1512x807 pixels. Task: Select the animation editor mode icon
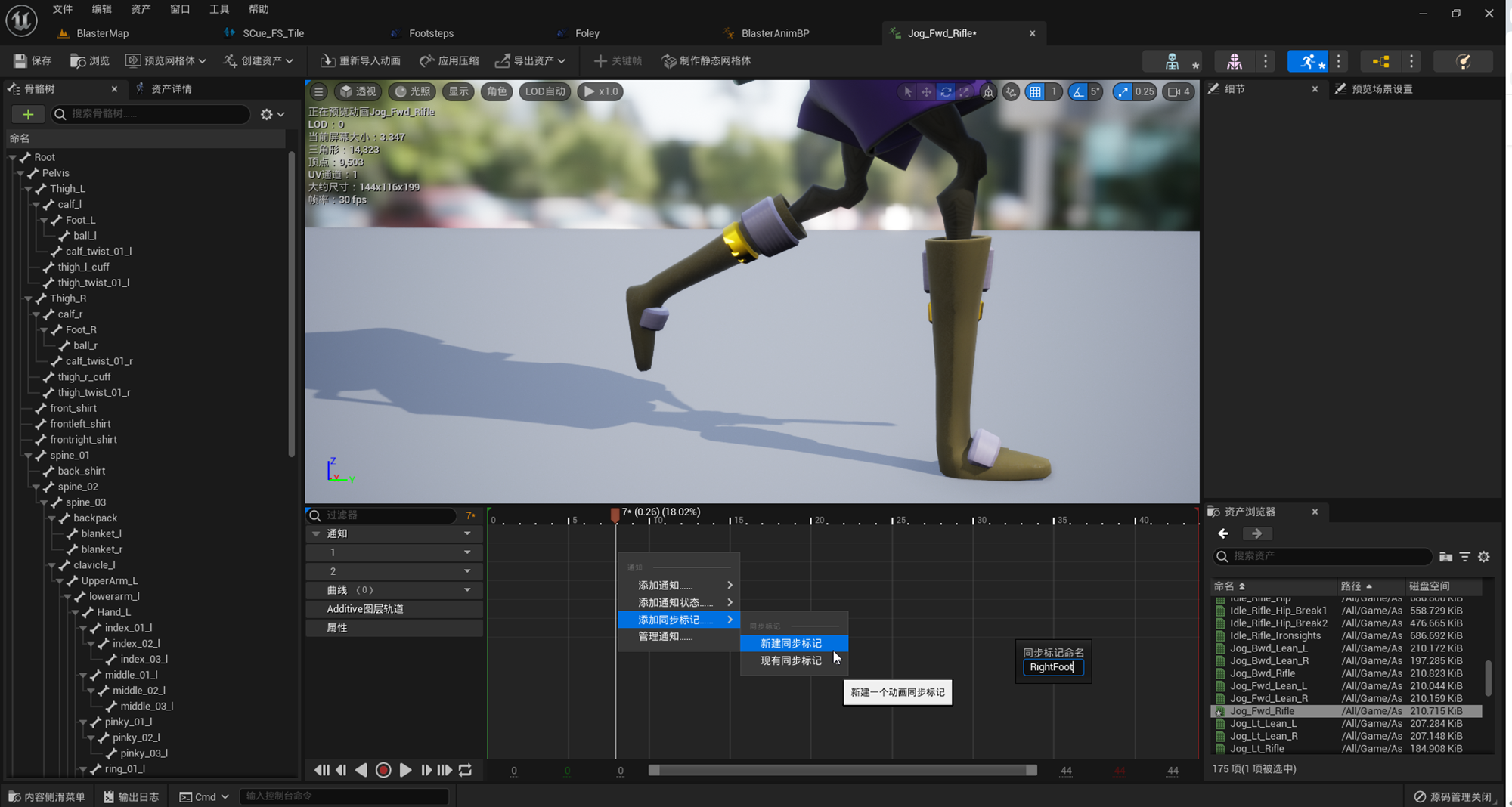click(x=1307, y=61)
